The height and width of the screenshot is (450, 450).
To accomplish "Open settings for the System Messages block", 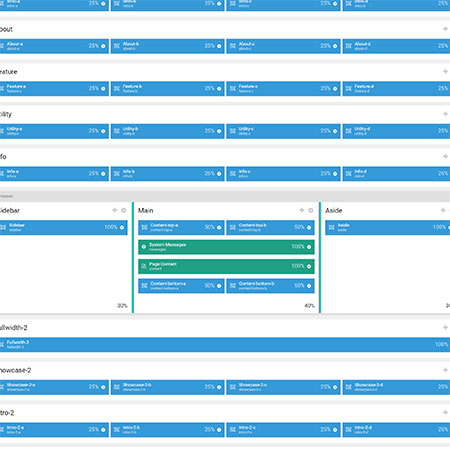I will click(309, 247).
